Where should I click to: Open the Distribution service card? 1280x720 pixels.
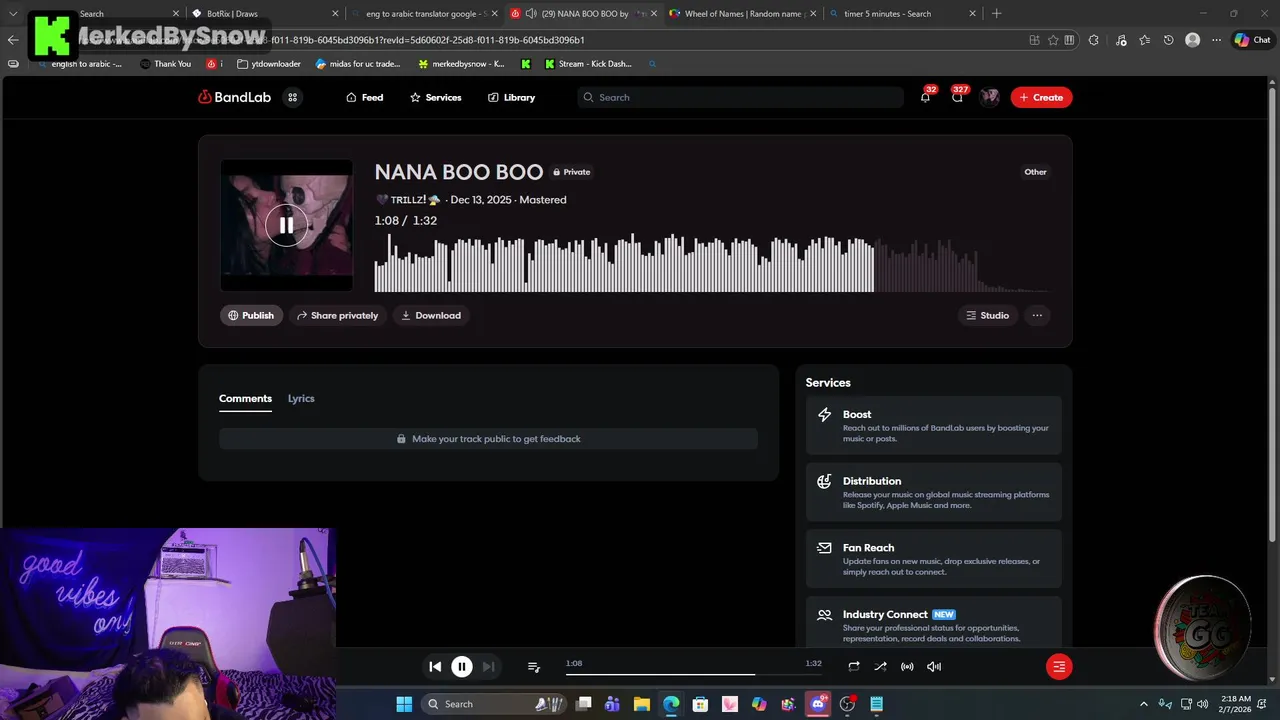click(934, 492)
